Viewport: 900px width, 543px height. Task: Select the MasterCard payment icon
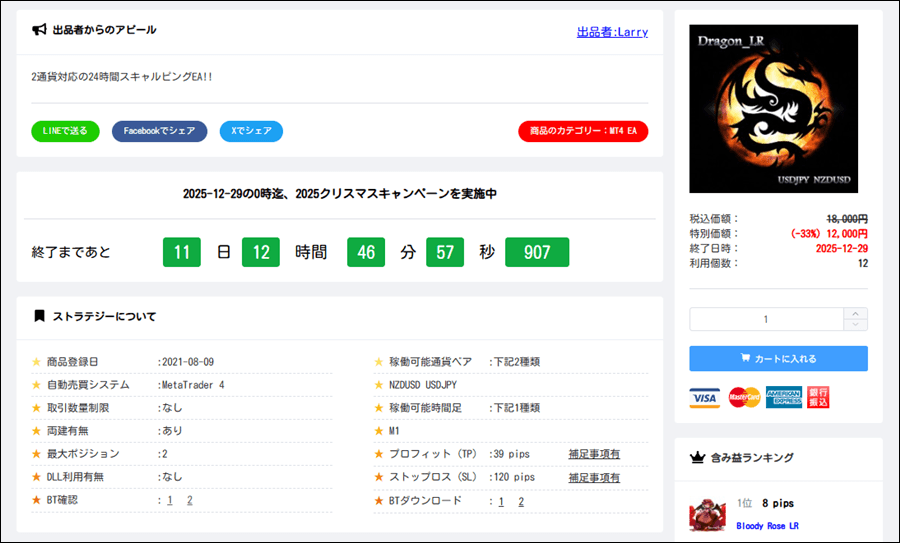tap(744, 398)
